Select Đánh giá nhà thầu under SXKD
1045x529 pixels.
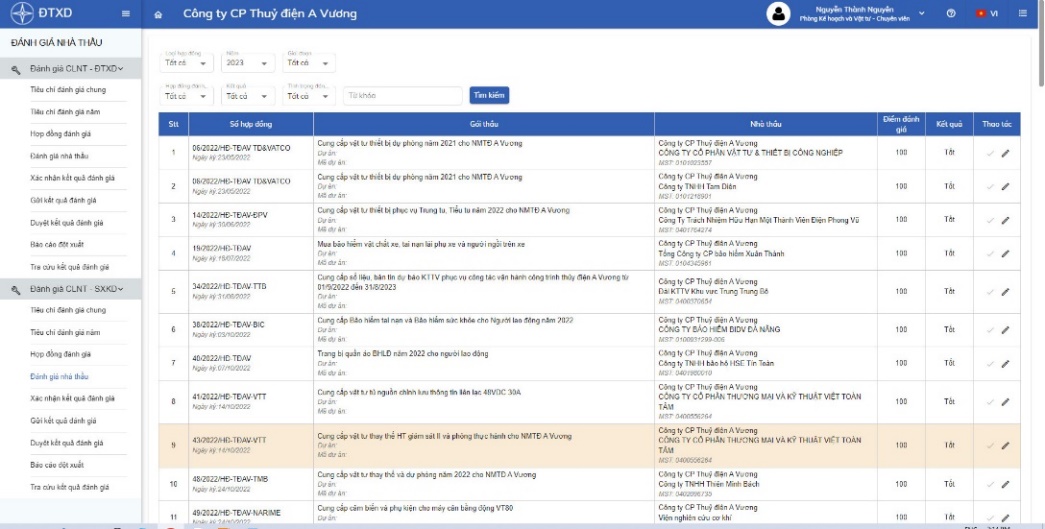coord(59,376)
